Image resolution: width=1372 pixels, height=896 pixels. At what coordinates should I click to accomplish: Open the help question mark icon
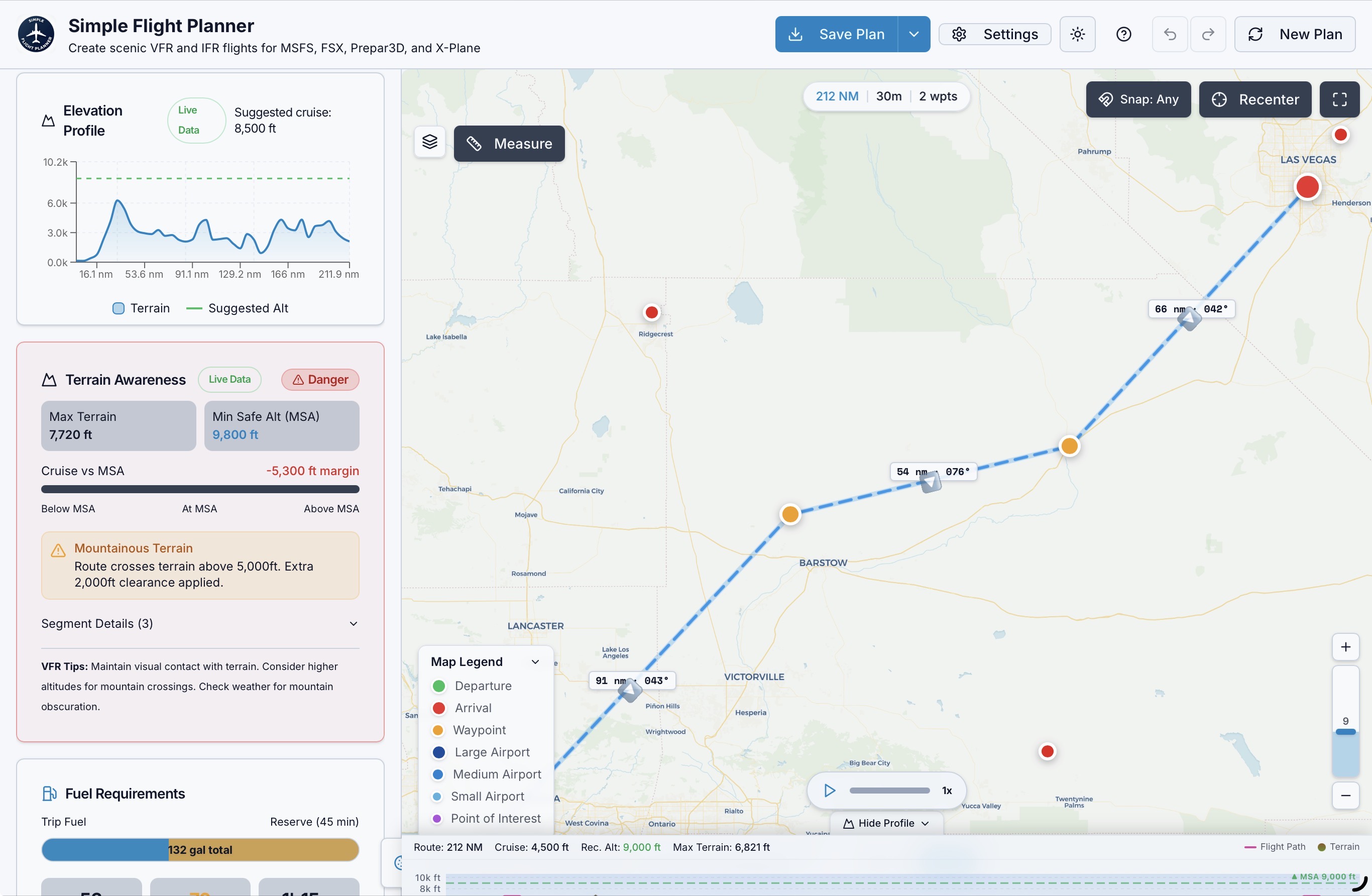click(x=1123, y=34)
